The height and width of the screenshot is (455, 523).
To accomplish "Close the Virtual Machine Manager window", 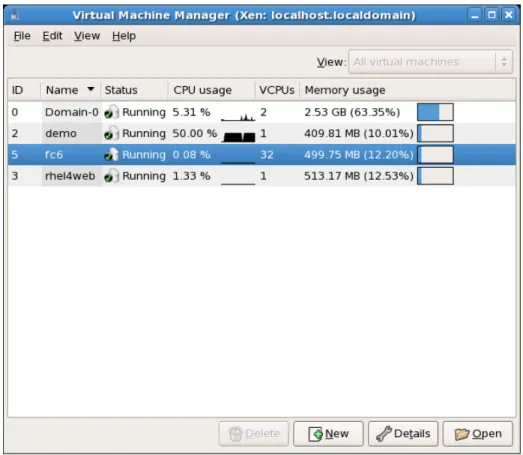I will (509, 15).
